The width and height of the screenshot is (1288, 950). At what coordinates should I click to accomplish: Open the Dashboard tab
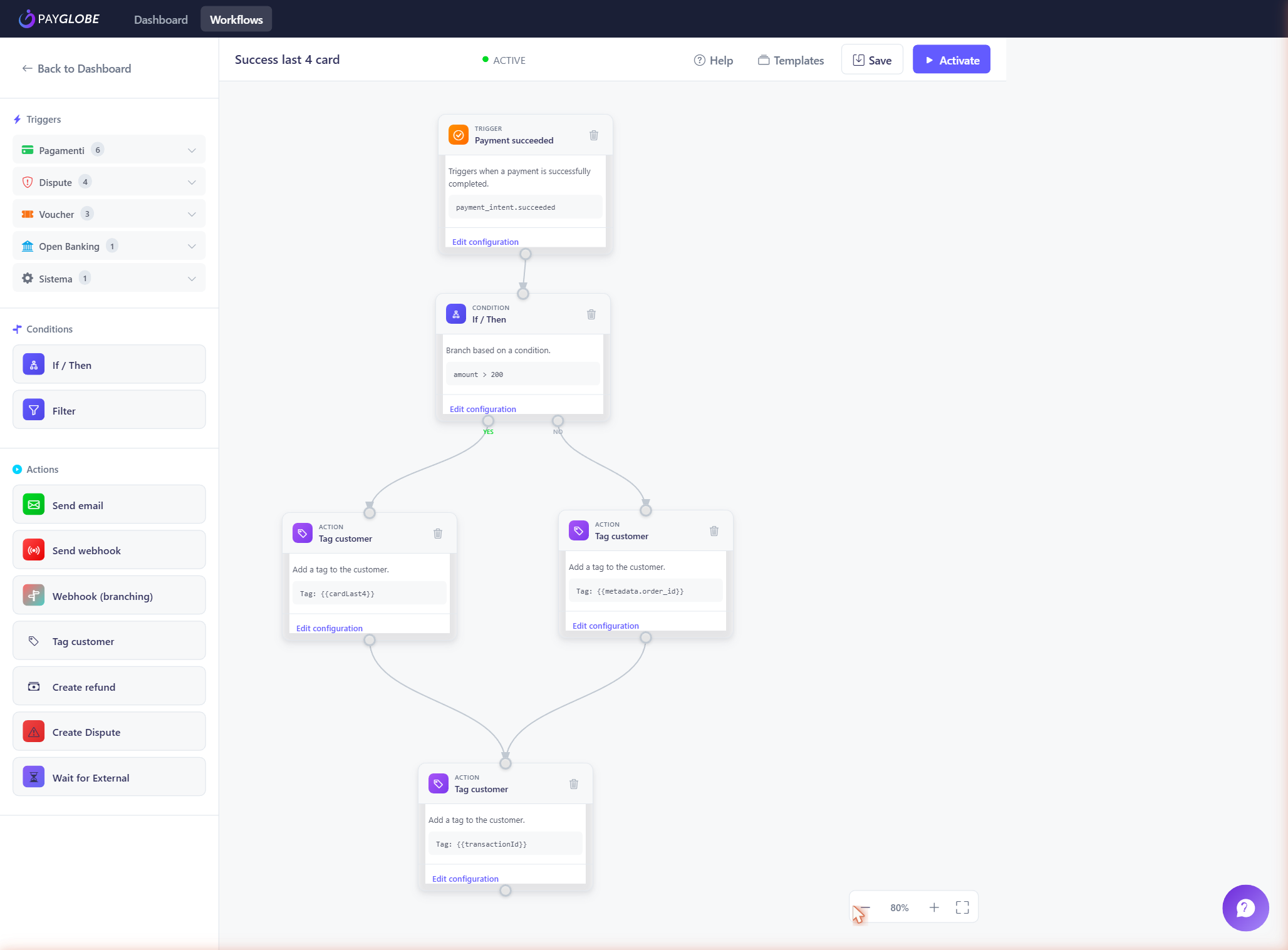[160, 19]
